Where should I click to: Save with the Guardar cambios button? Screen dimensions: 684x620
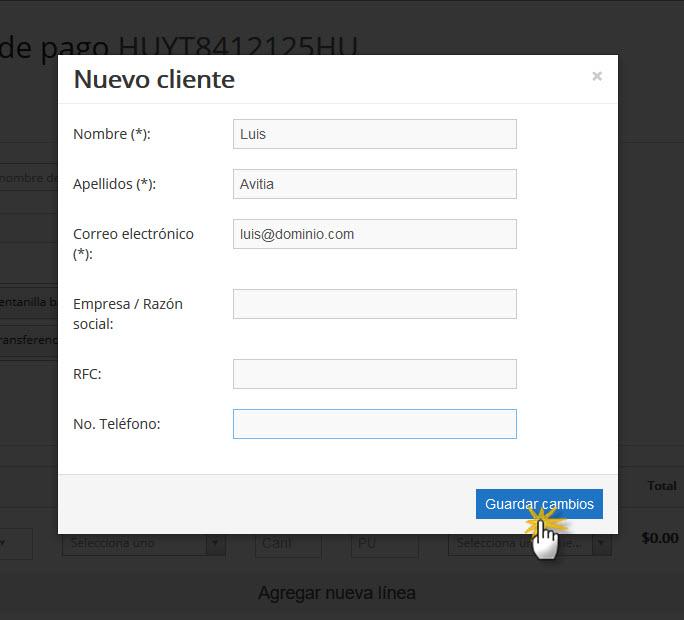pyautogui.click(x=539, y=504)
